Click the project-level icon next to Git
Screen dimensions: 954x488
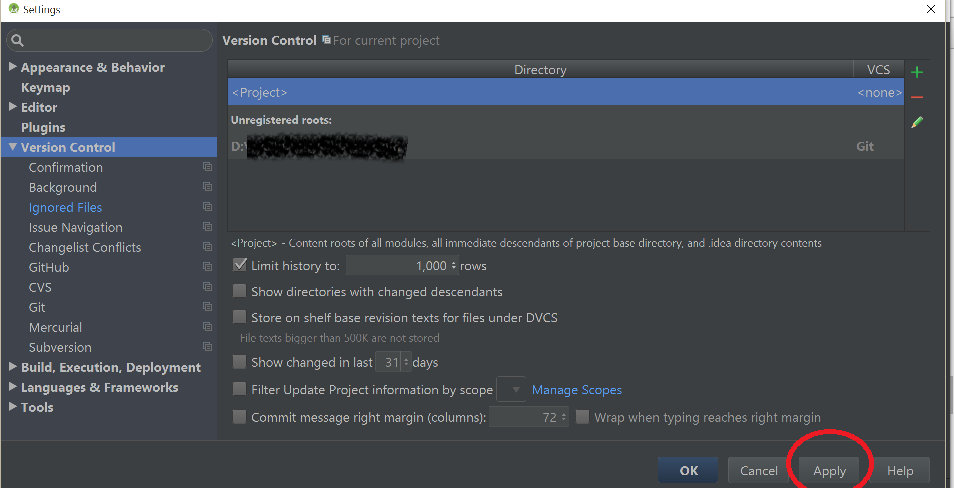[207, 307]
